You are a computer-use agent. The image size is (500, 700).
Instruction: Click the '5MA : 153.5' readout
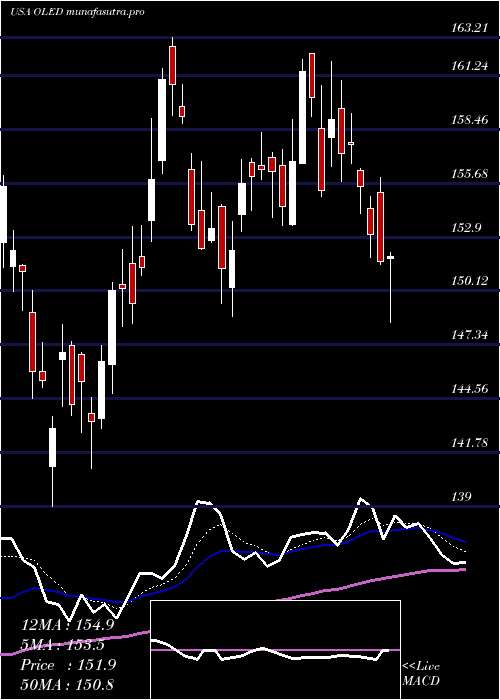click(x=63, y=645)
